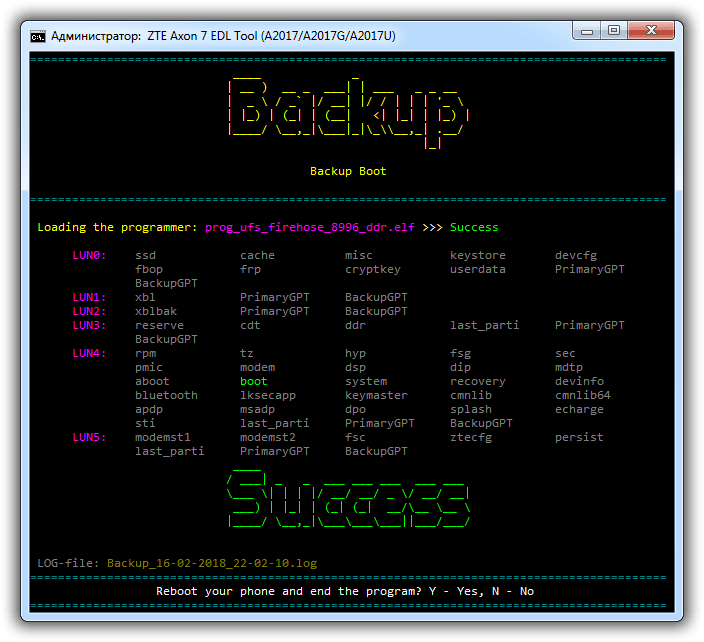
Task: Click the 'frp' partition name
Action: click(x=251, y=269)
